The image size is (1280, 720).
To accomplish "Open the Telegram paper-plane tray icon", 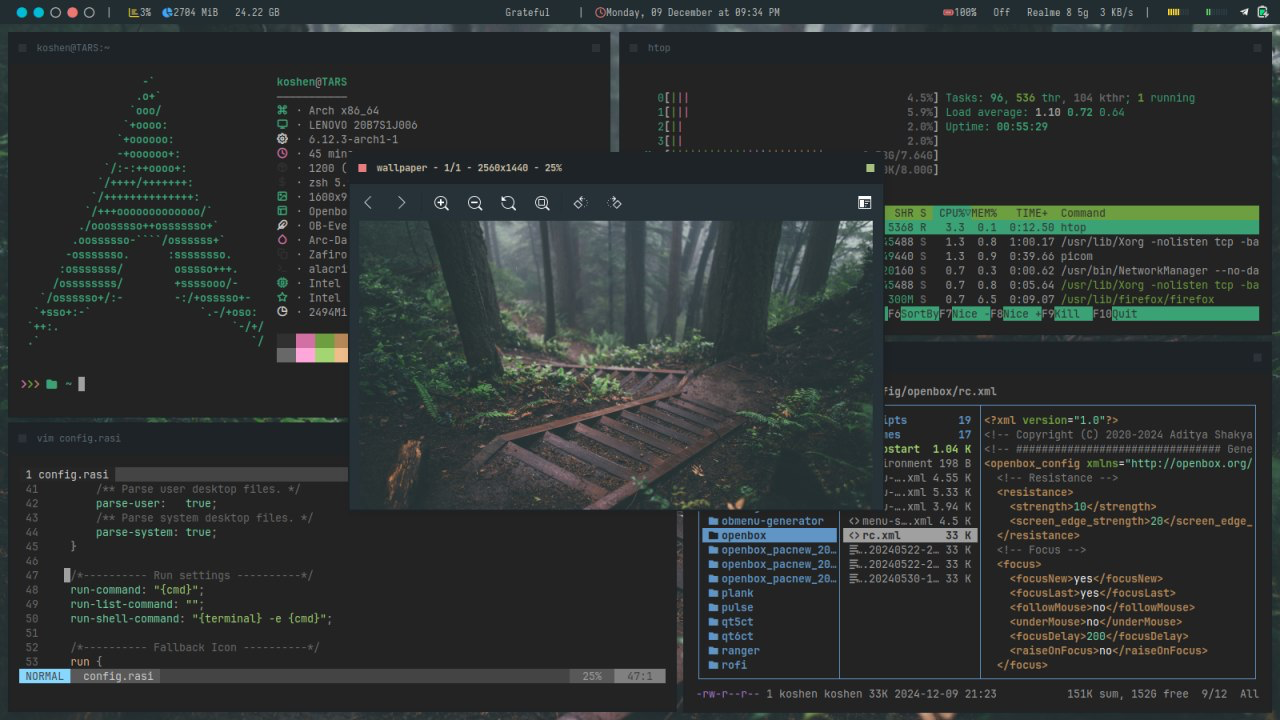I will (1244, 12).
